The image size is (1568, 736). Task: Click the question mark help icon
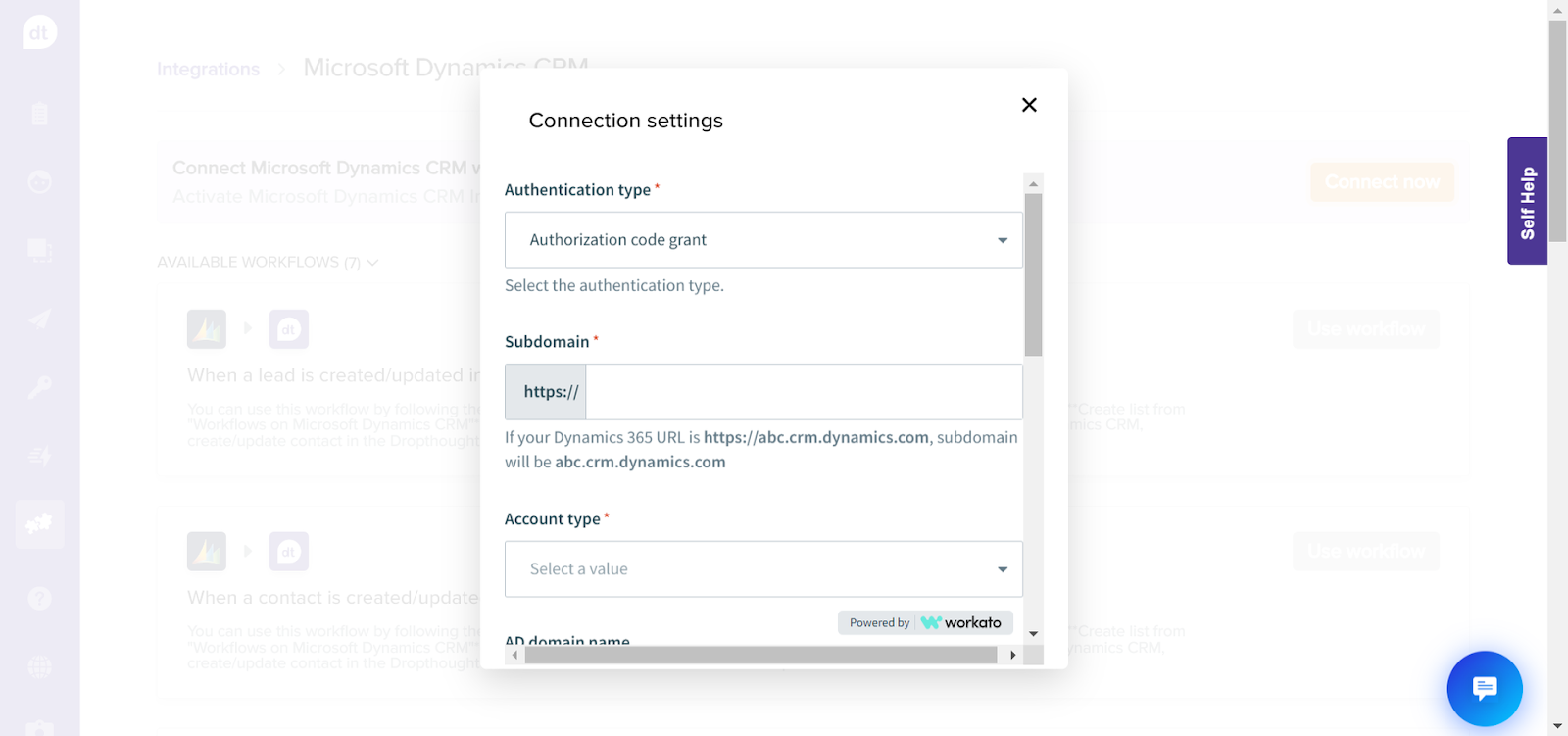coord(39,598)
